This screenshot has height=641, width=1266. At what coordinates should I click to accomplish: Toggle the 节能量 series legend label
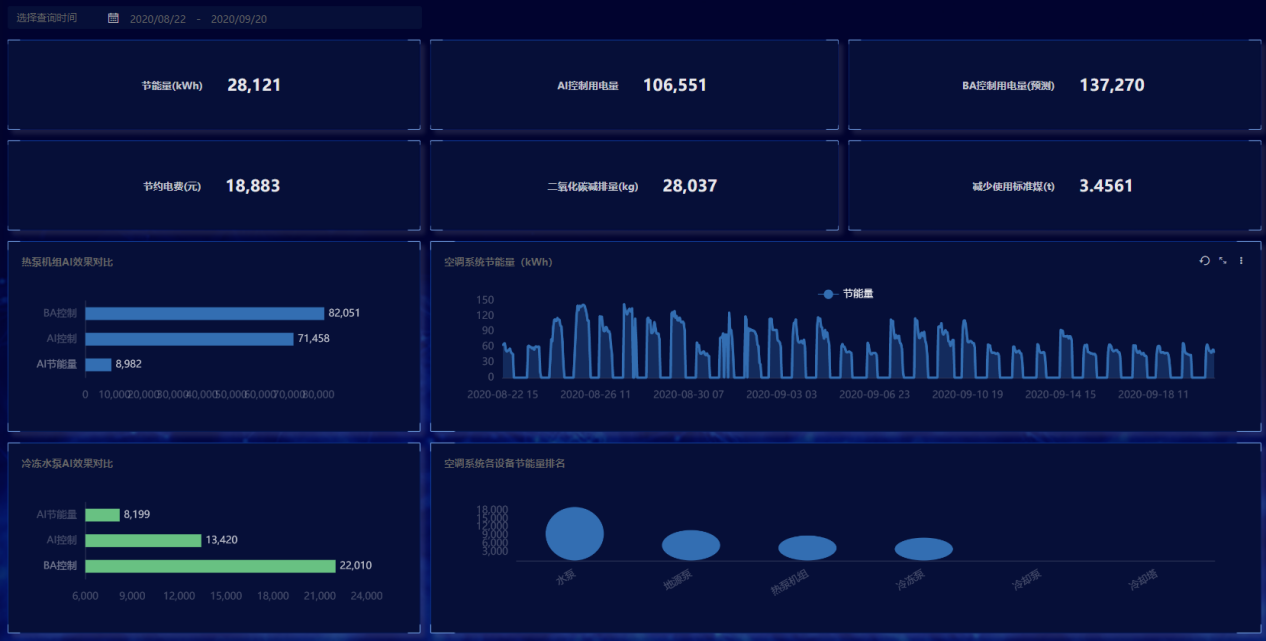click(858, 294)
